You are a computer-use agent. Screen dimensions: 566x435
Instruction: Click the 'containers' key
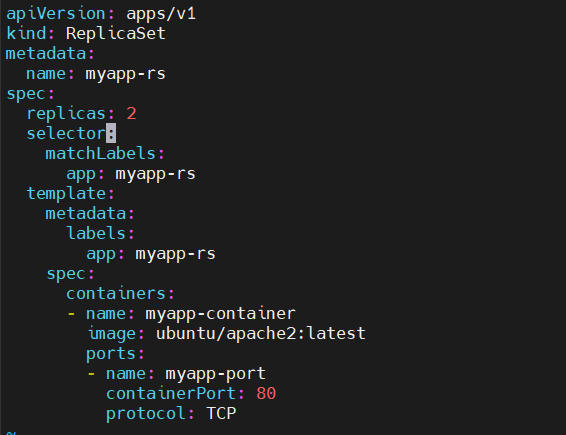[116, 293]
